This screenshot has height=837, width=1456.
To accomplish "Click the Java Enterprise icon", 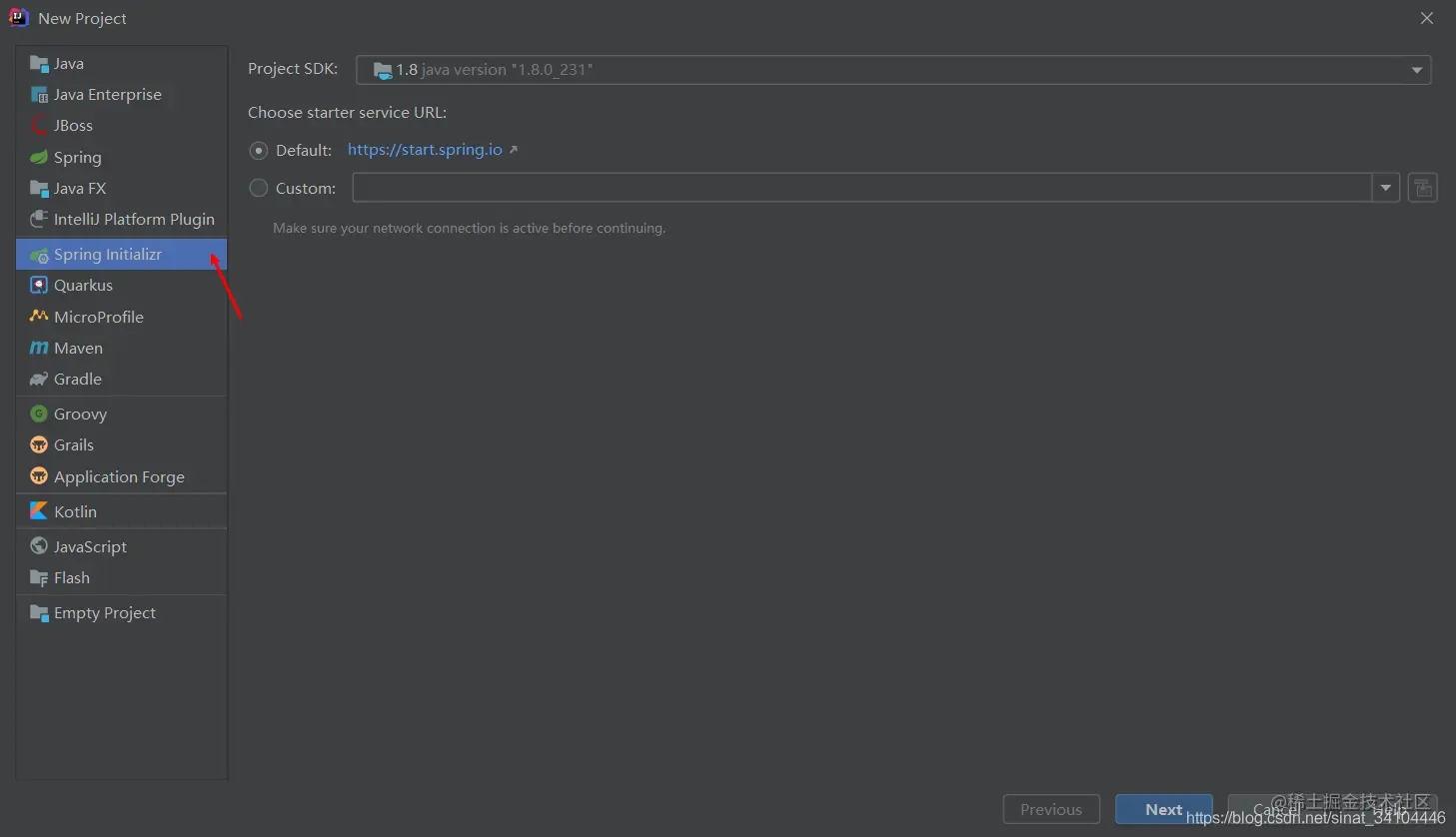I will 39,95.
